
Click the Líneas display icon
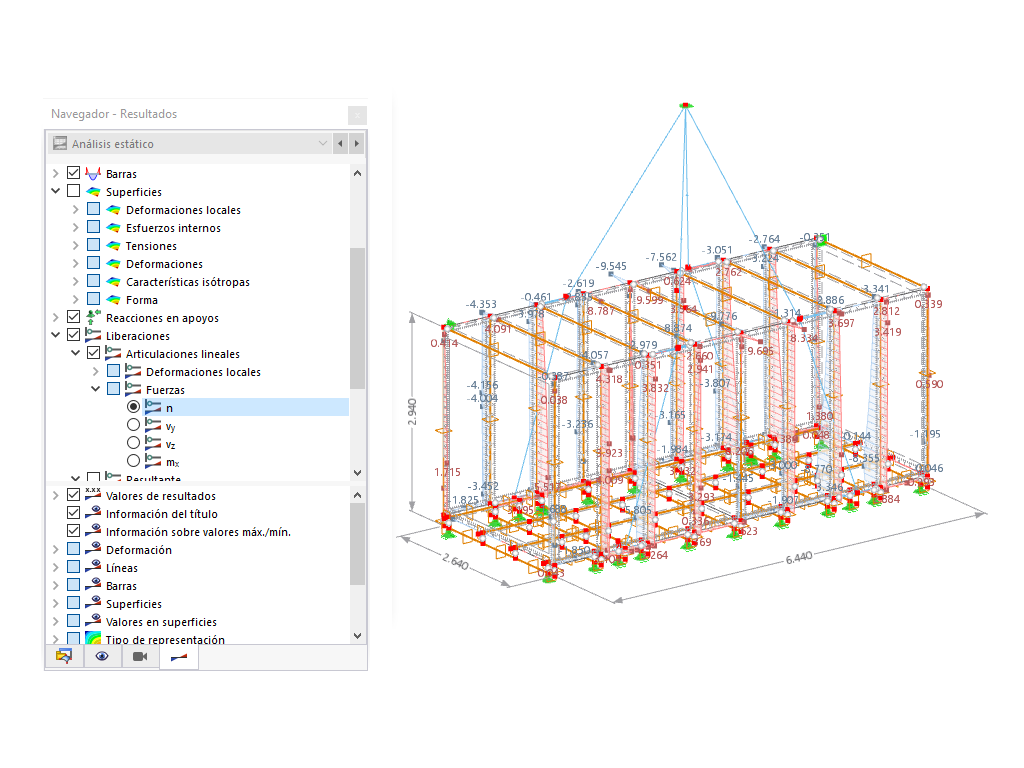93,568
